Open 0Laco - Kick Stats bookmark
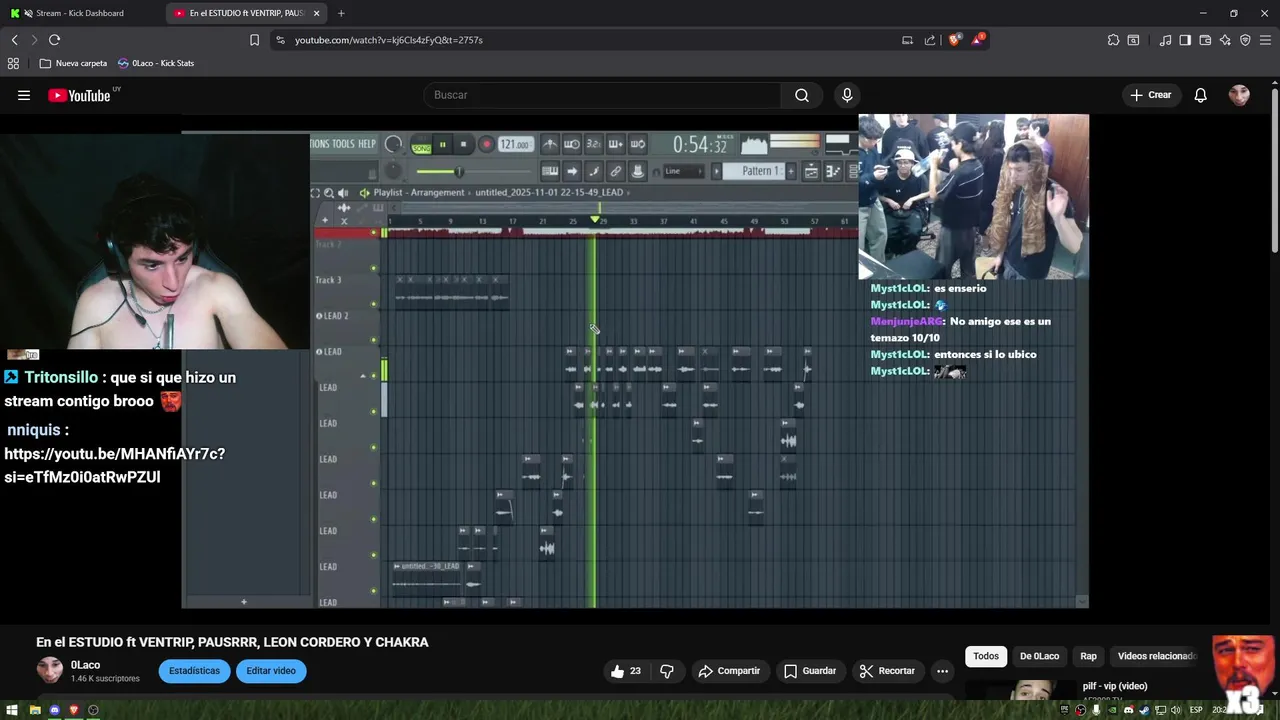 click(156, 63)
